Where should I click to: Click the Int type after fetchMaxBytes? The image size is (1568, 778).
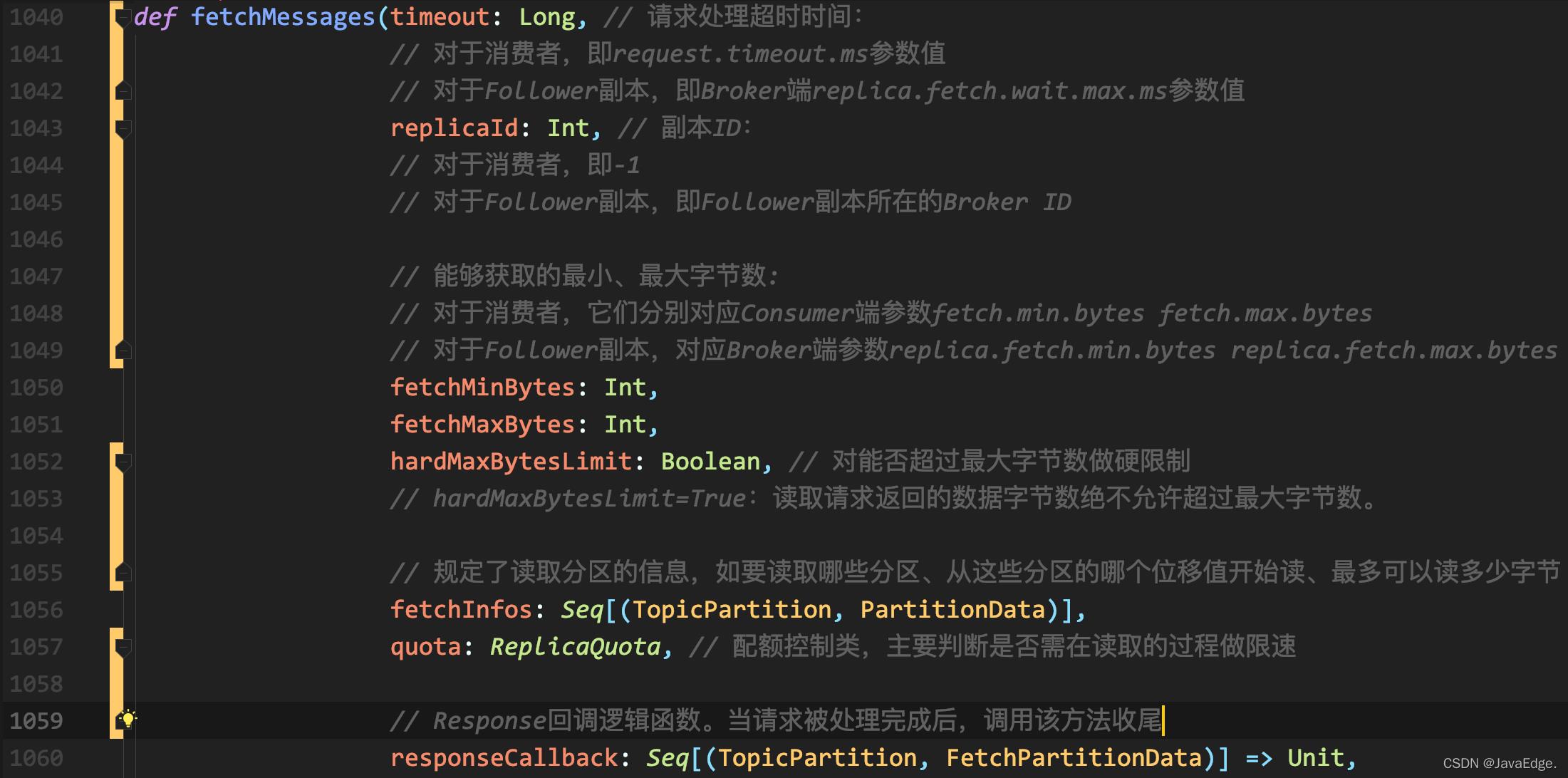pyautogui.click(x=625, y=425)
